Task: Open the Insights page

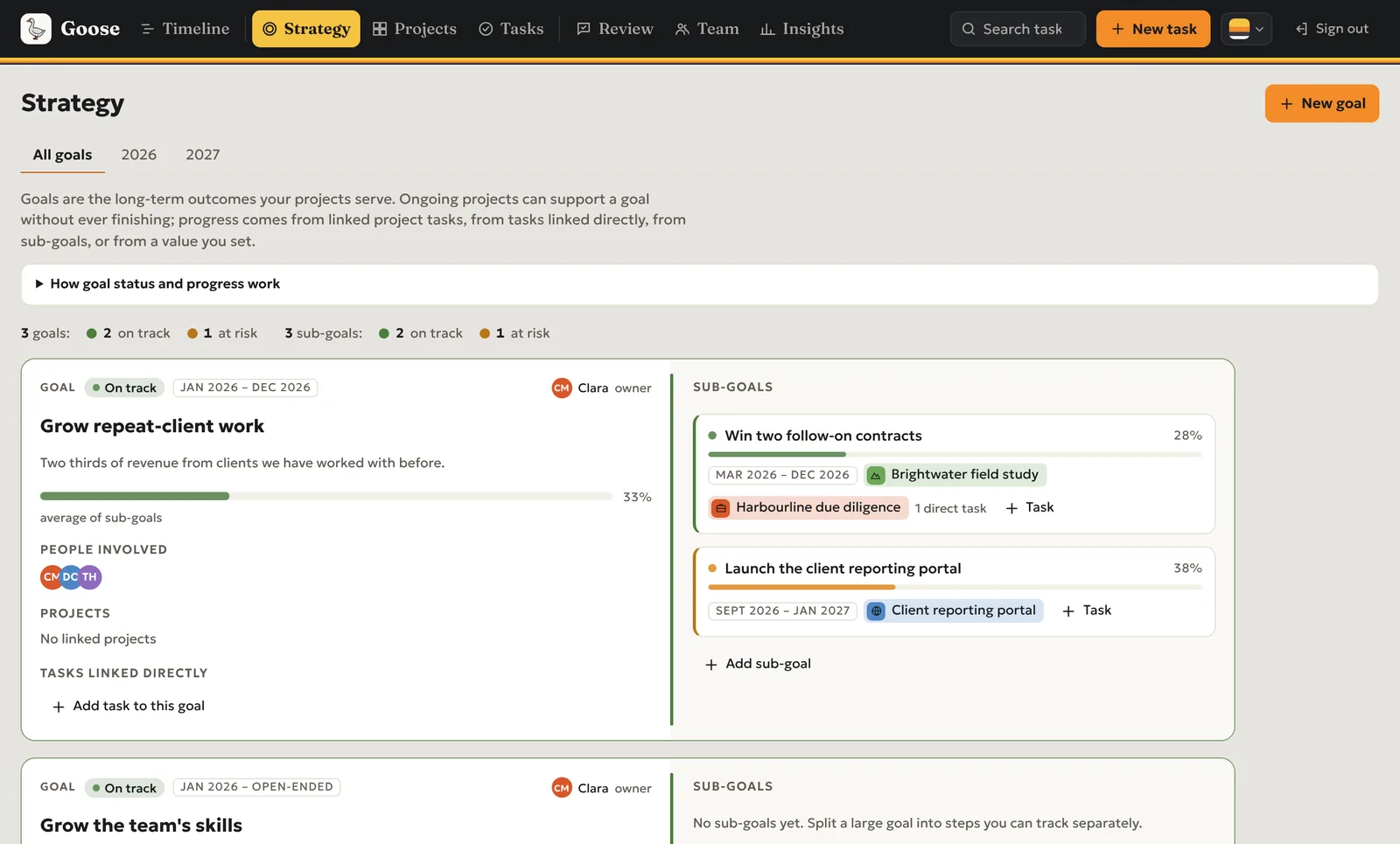Action: [x=802, y=29]
